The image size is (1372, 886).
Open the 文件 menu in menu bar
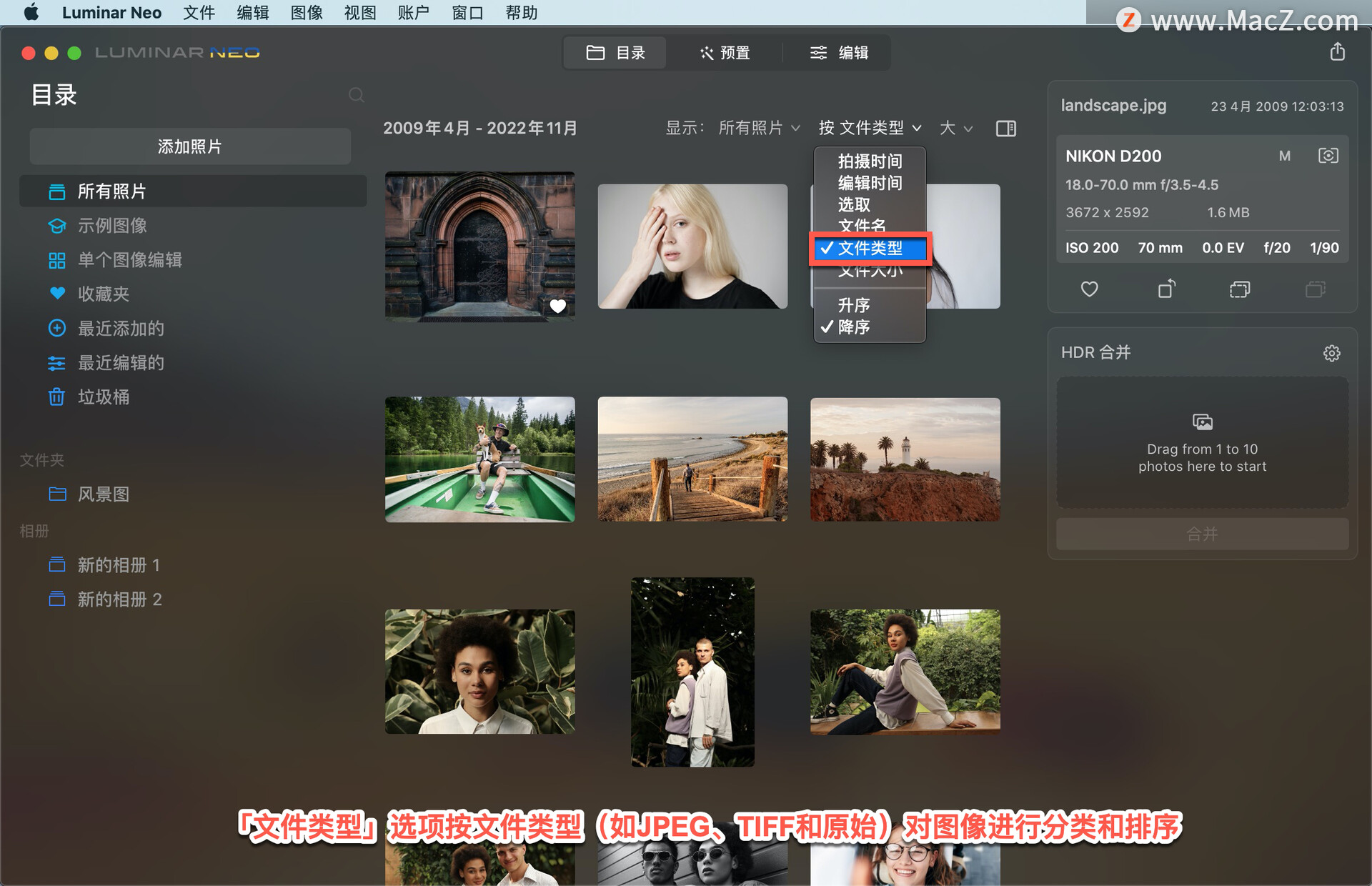[x=199, y=13]
